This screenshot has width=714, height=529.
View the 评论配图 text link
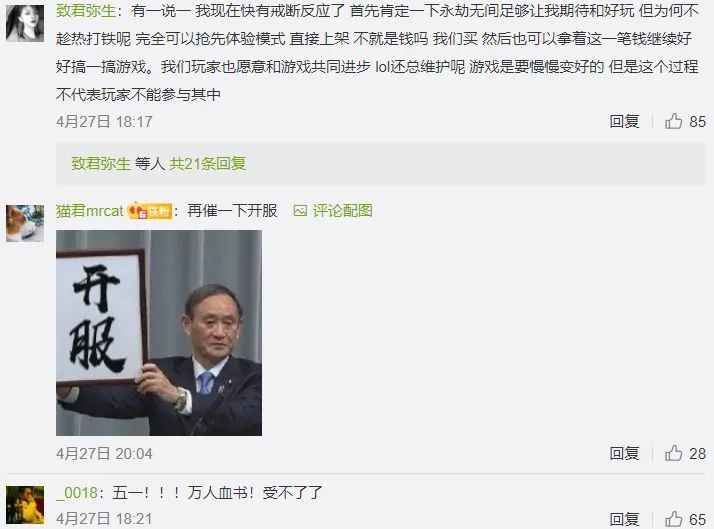coord(342,211)
